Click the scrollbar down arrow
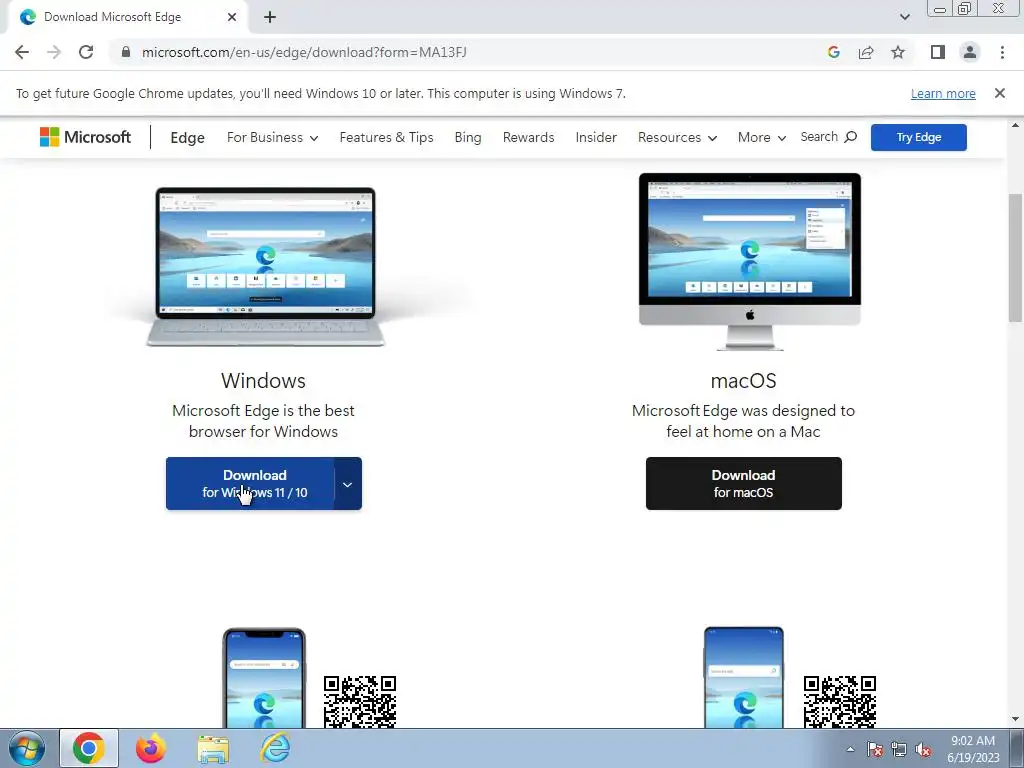The height and width of the screenshot is (768, 1024). tap(1015, 720)
